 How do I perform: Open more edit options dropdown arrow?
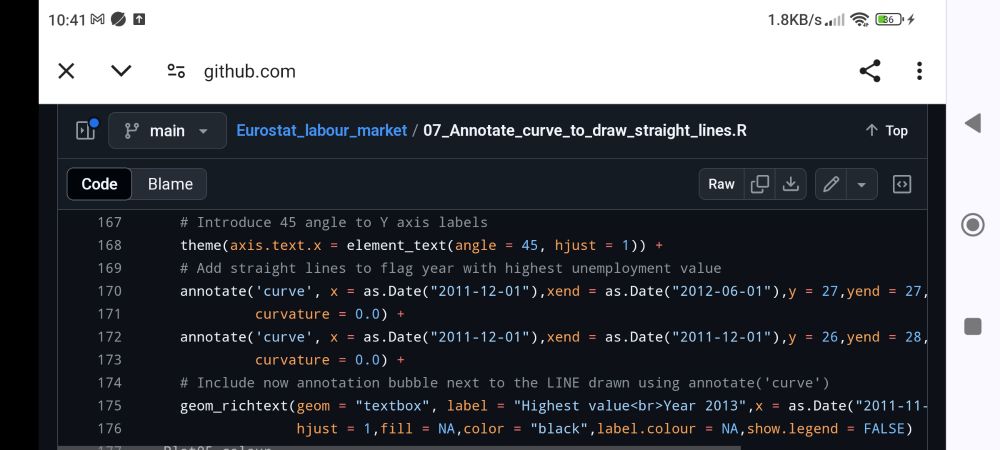pos(862,184)
